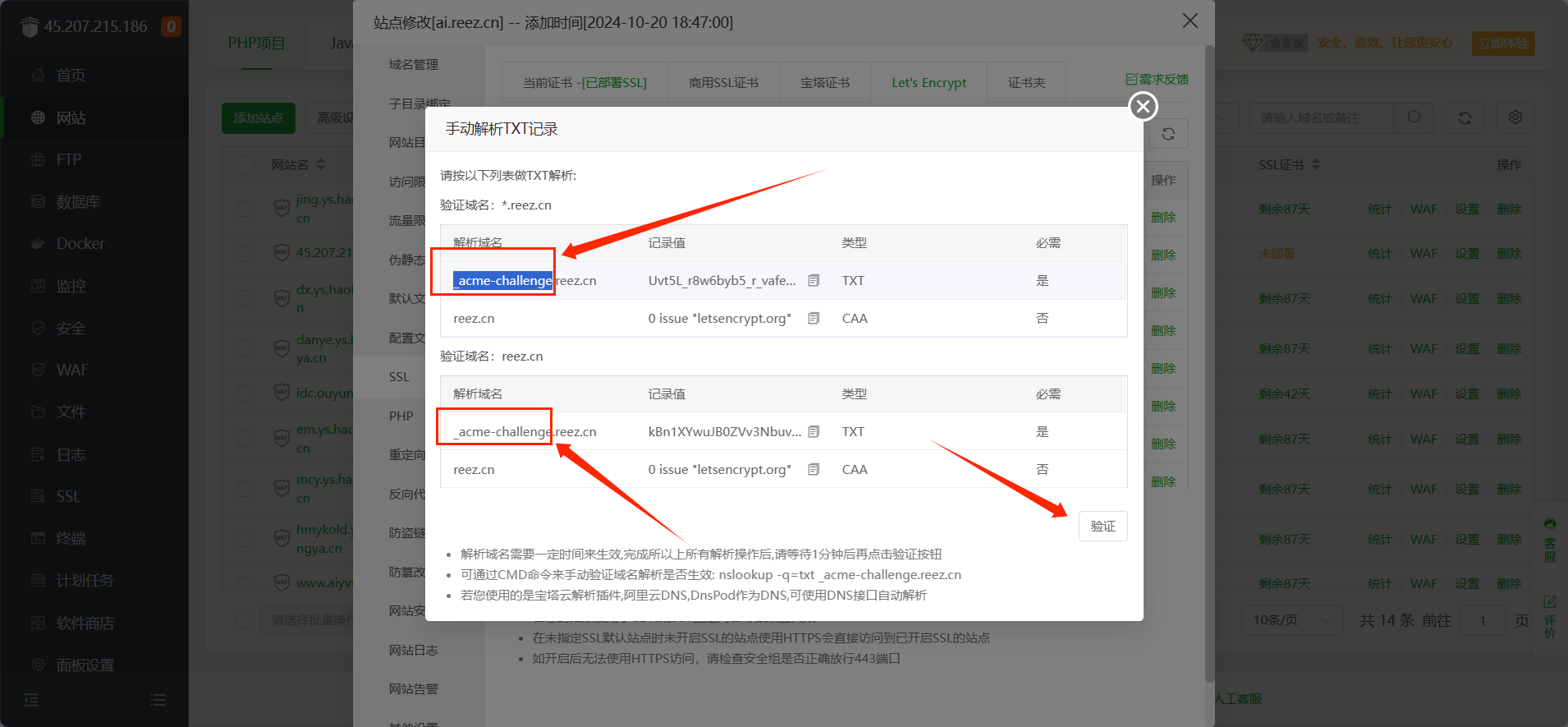
Task: Copy the TXT record value kBn1XYwu
Action: tap(814, 432)
